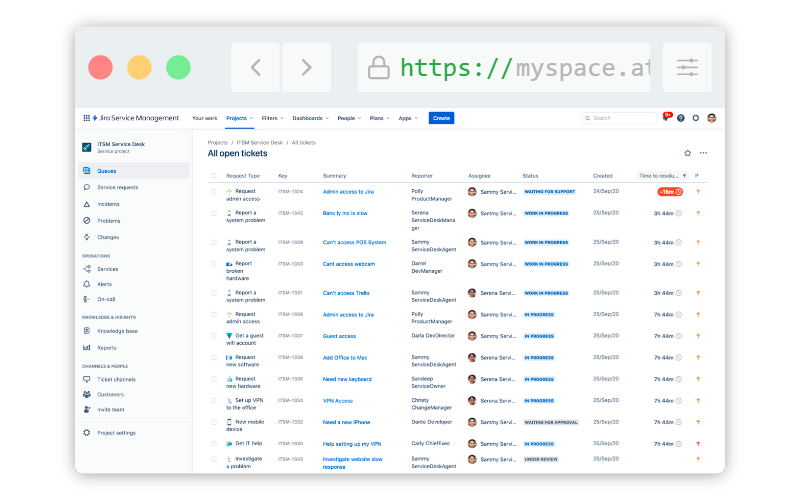800x500 pixels.
Task: Check the box for Guest access ticket
Action: [214, 336]
